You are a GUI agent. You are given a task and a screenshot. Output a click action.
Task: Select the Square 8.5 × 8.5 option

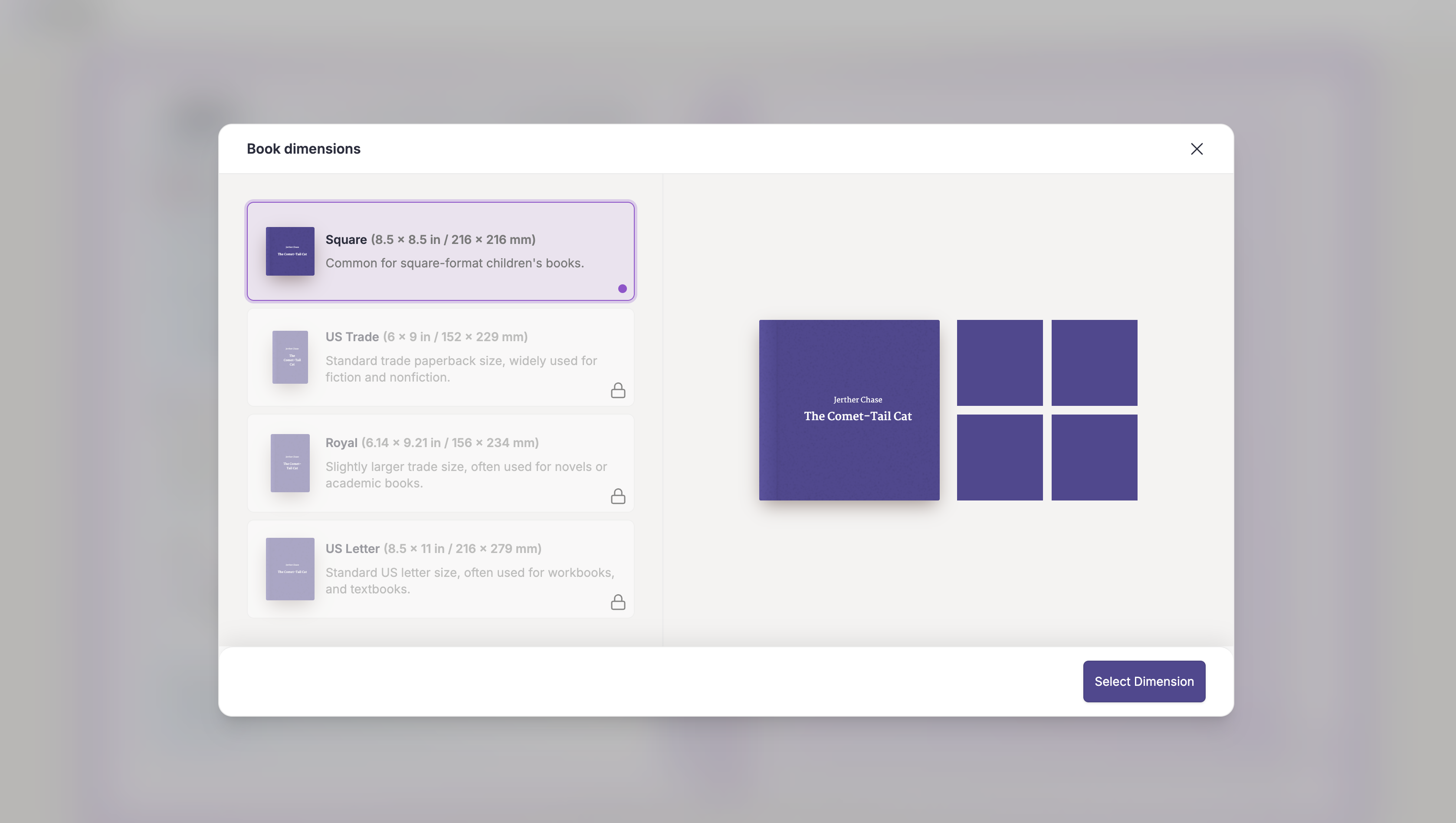[441, 251]
